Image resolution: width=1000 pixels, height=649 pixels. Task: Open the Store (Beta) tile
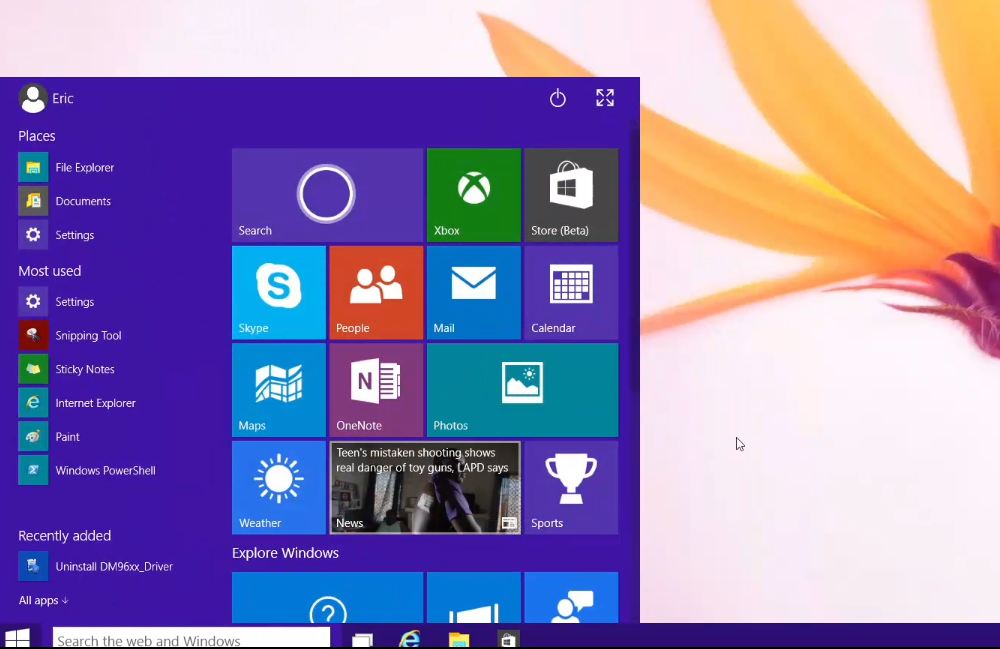[x=571, y=195]
